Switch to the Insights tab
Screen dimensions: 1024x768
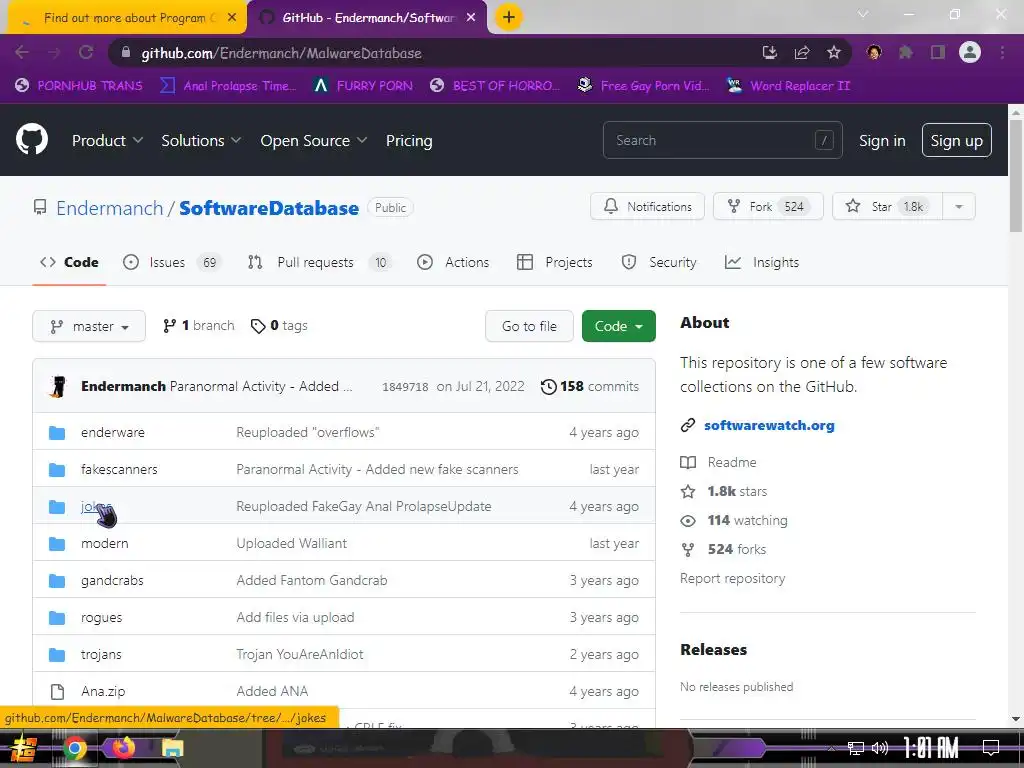tap(761, 262)
